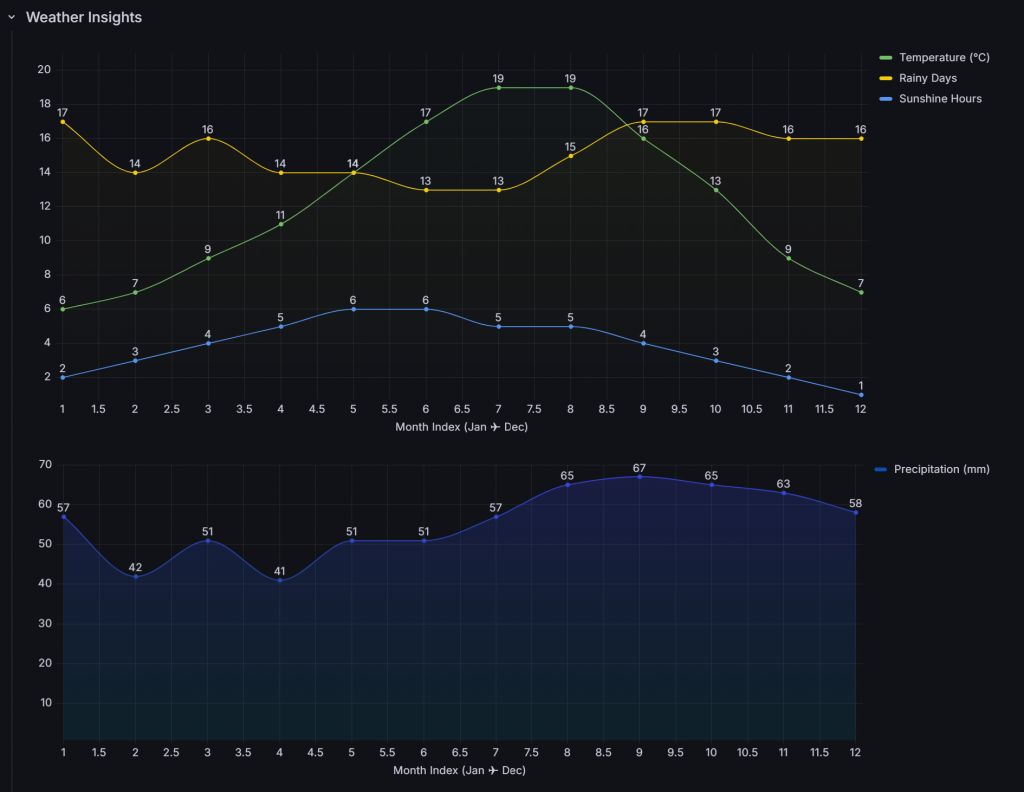Open the yellow Rainy Days legend color swatch
Screen dimensions: 1024x792
pyautogui.click(x=885, y=78)
